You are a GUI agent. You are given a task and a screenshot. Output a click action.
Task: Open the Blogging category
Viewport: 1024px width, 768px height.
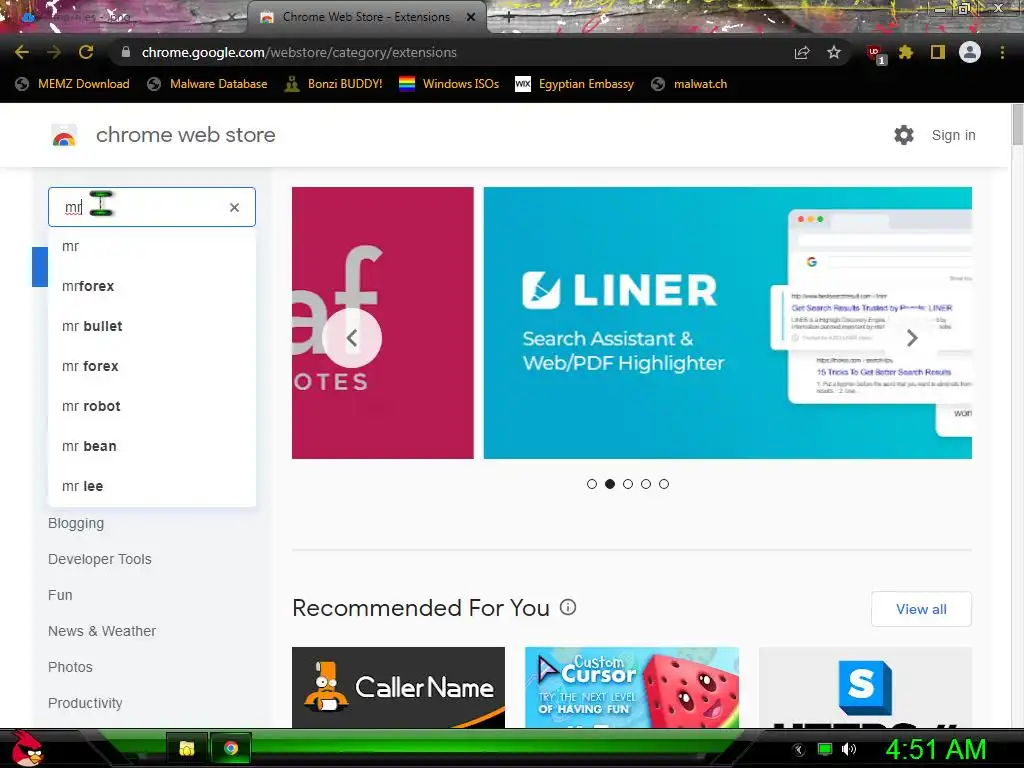[x=76, y=523]
